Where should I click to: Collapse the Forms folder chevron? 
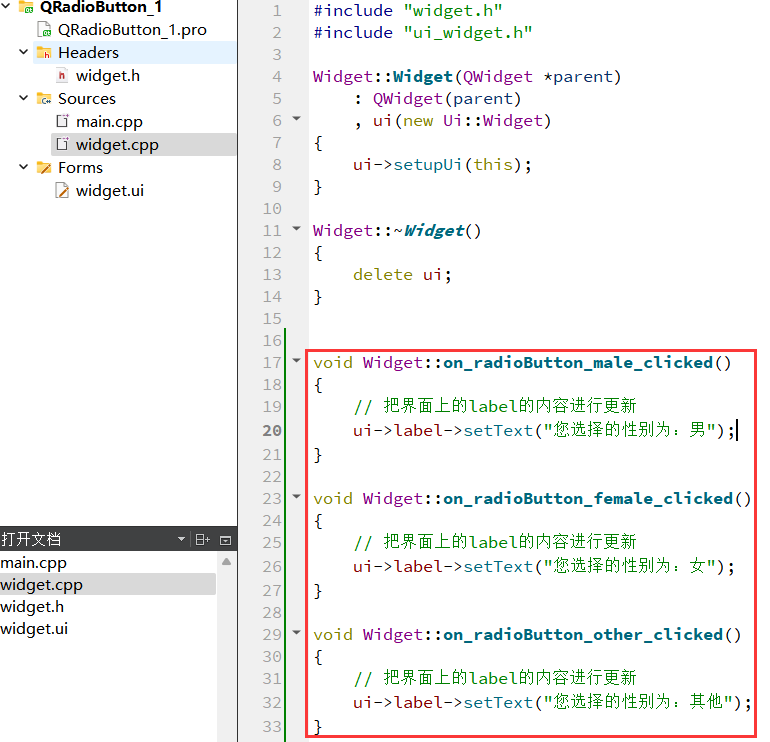pos(23,167)
